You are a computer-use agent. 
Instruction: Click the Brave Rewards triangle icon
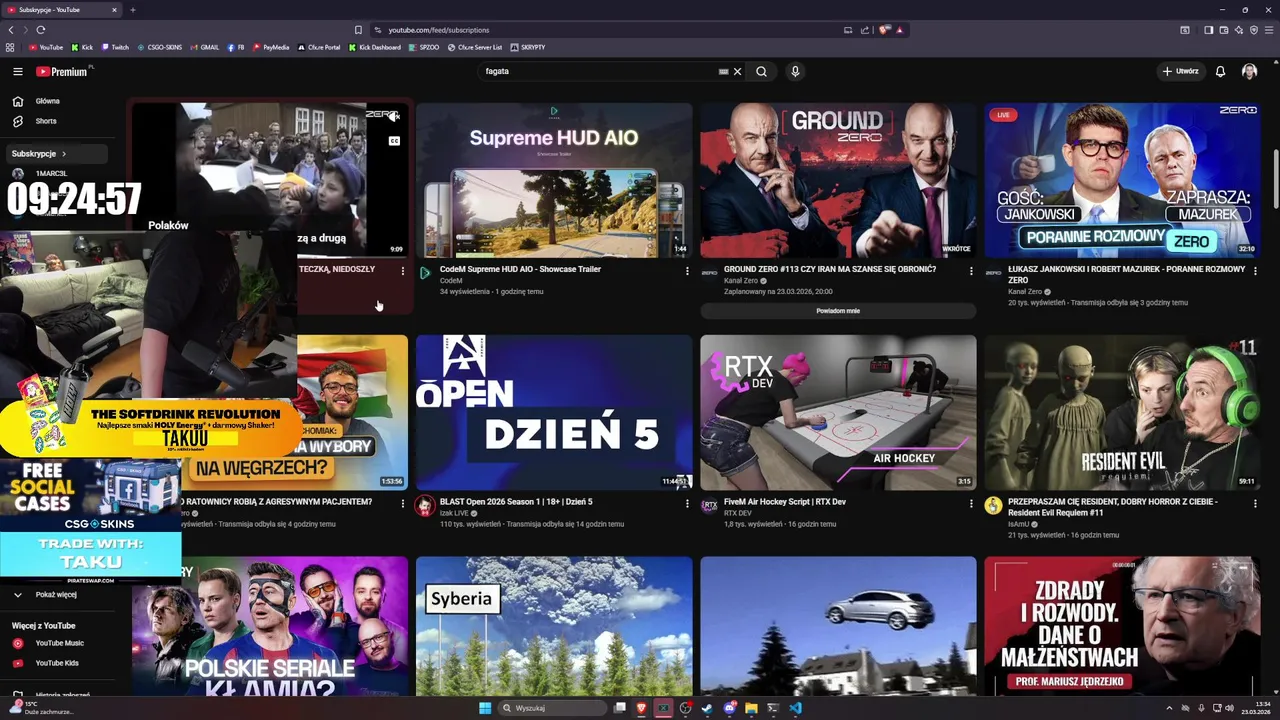pos(899,30)
